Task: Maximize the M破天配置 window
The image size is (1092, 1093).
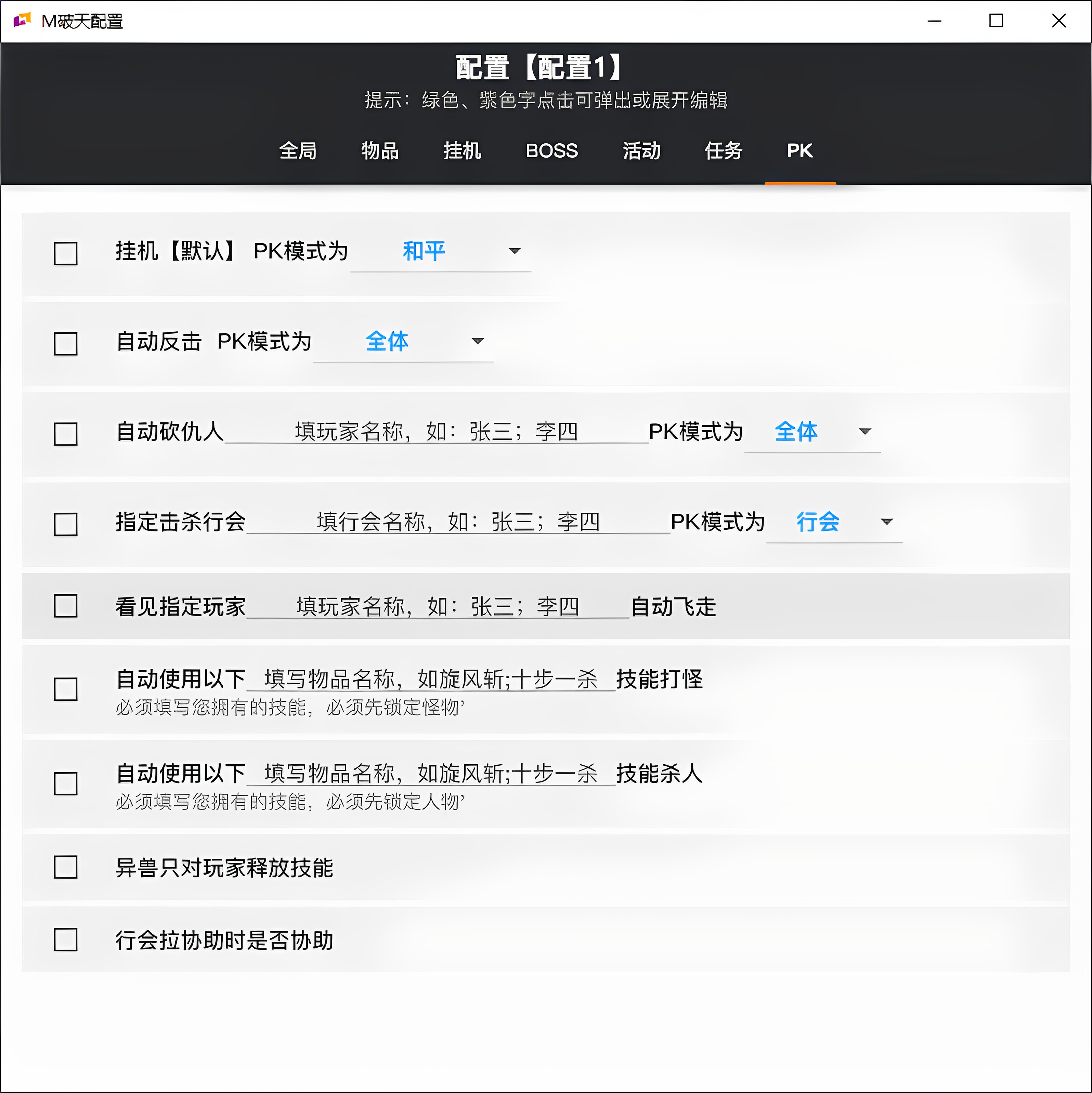Action: pyautogui.click(x=996, y=21)
